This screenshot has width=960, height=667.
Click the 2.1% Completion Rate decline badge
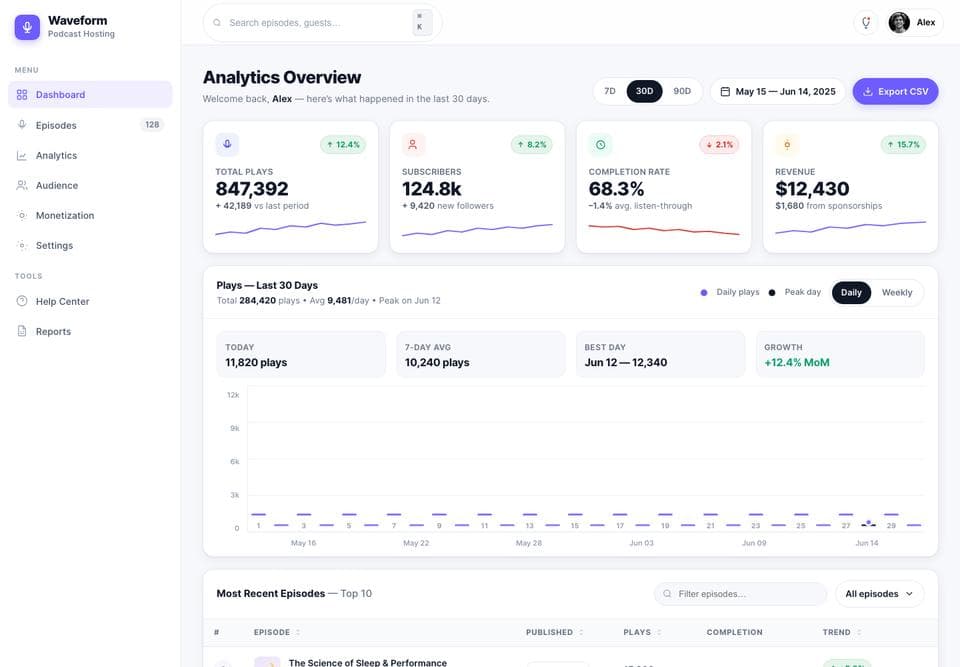tap(719, 145)
